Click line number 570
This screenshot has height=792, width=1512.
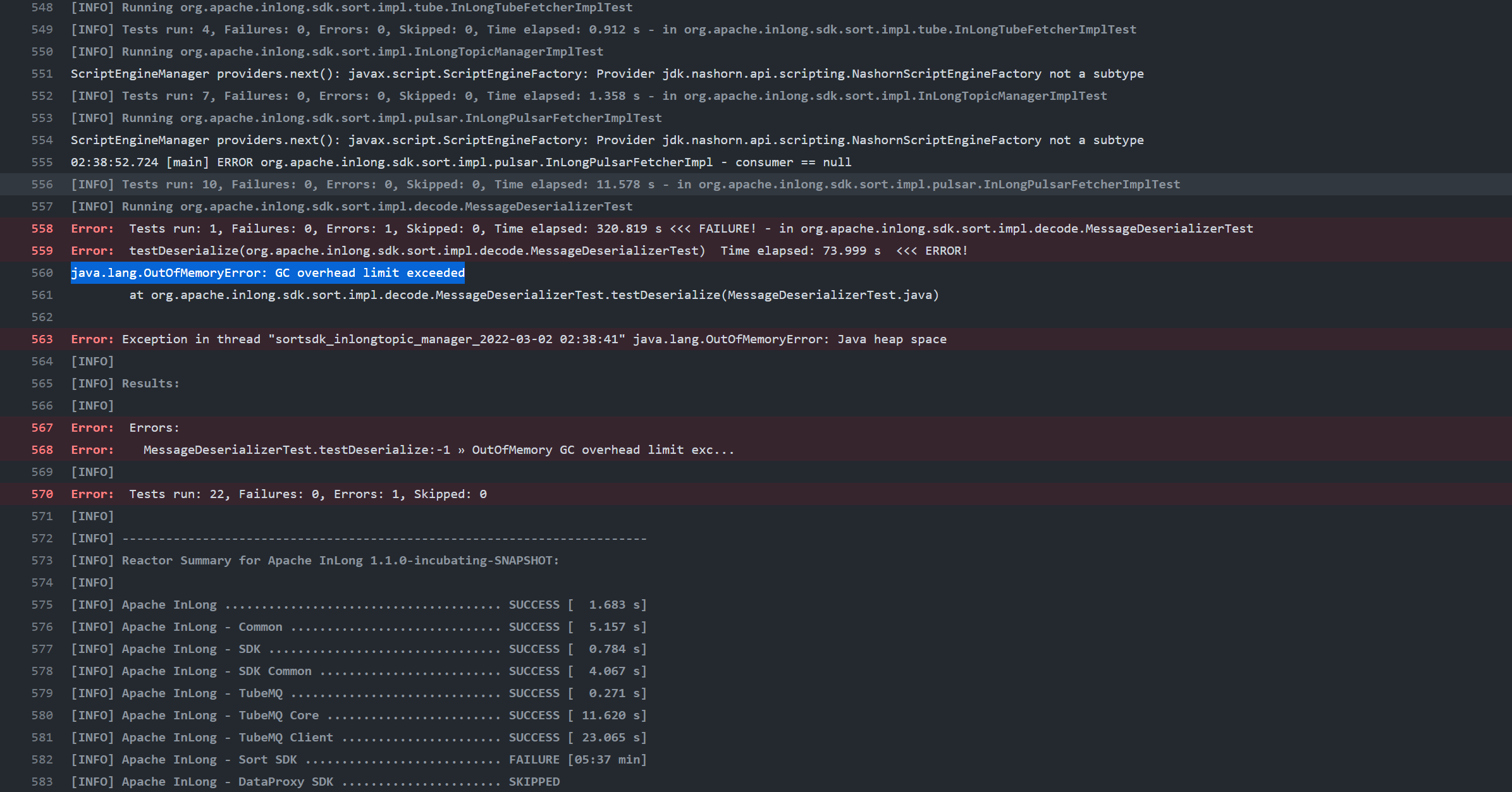tap(42, 494)
